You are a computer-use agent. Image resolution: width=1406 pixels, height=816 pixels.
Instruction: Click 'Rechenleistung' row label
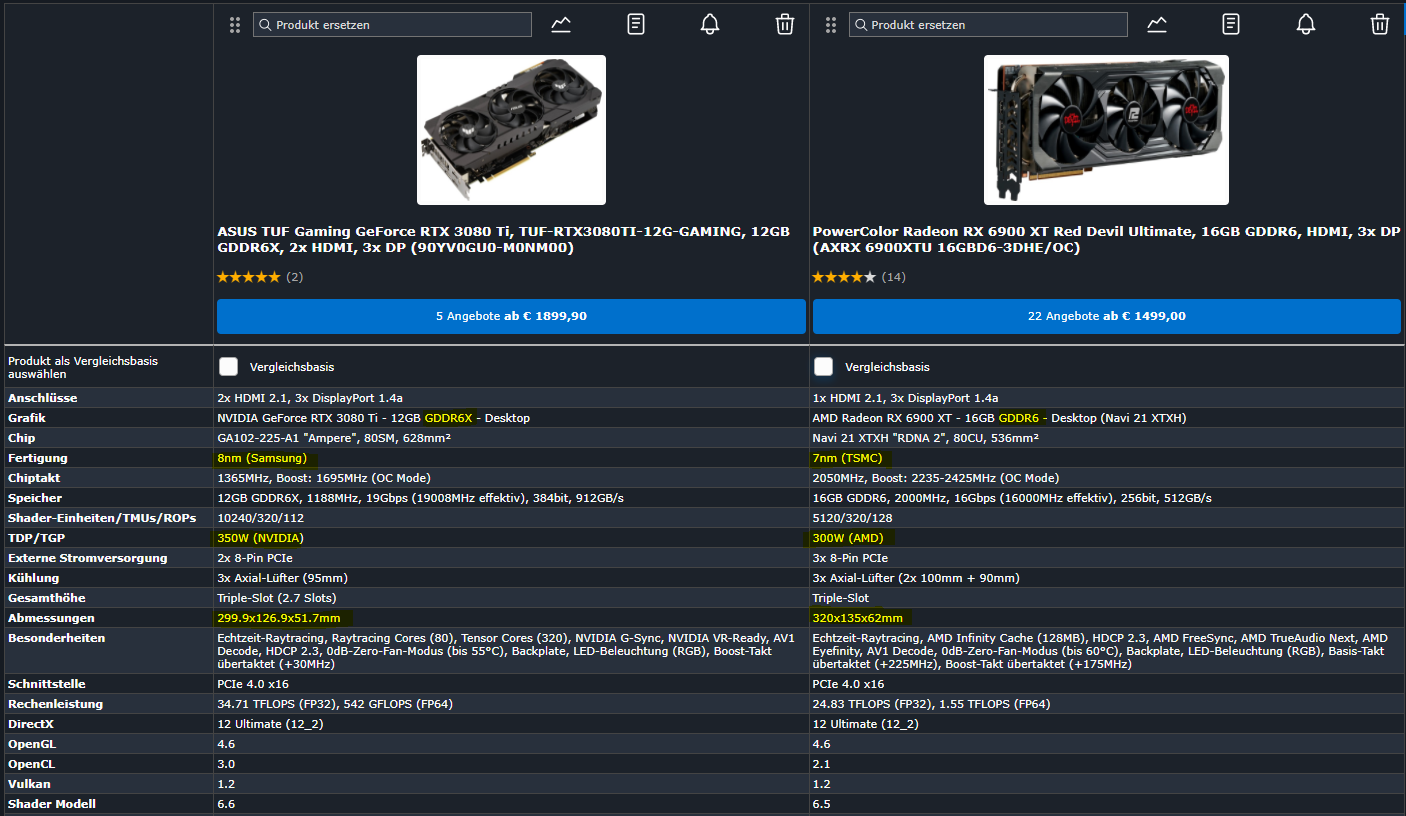tap(55, 704)
